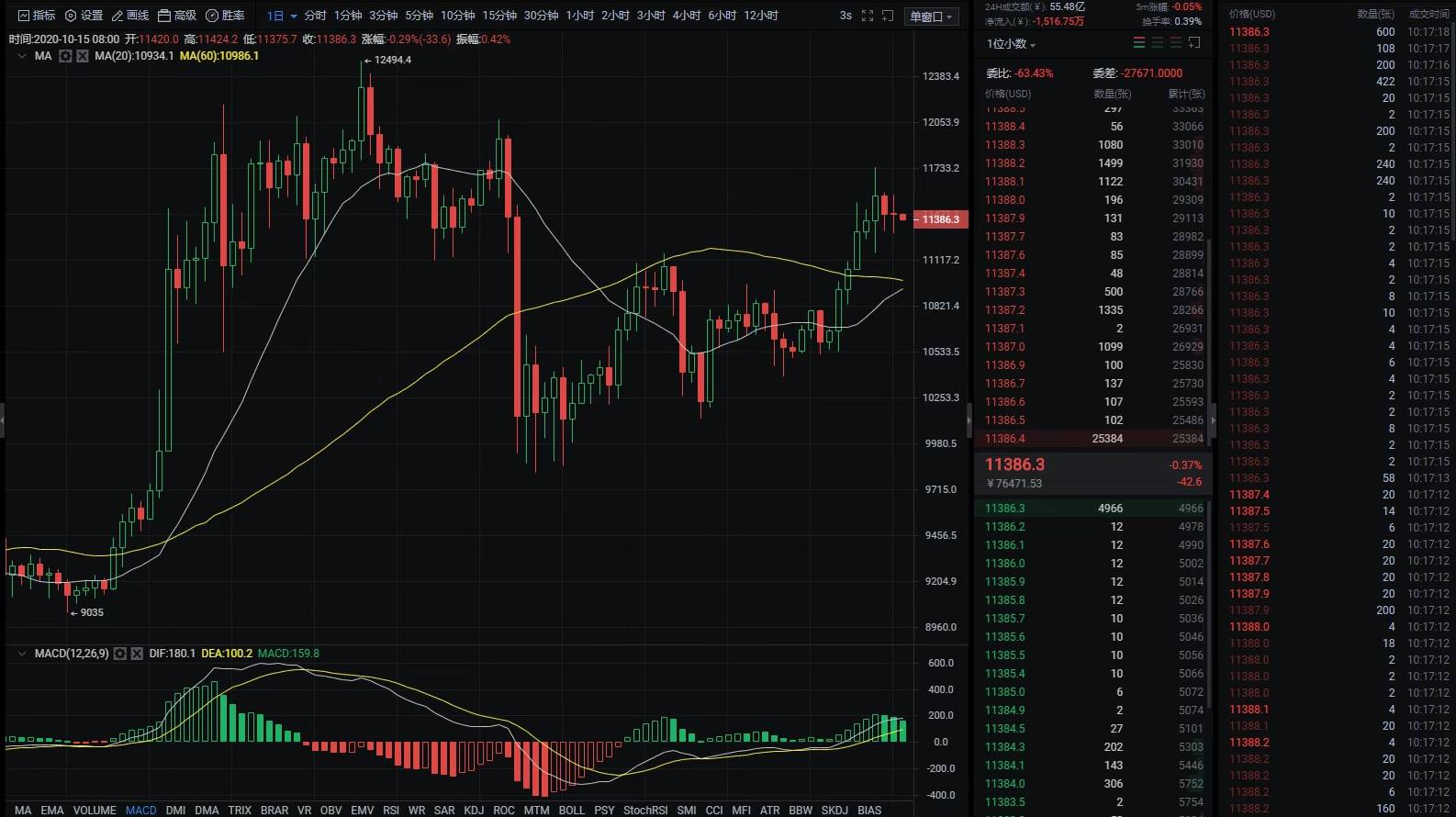Select the MA indicator tab at bottom
This screenshot has height=817, width=1456.
23,811
